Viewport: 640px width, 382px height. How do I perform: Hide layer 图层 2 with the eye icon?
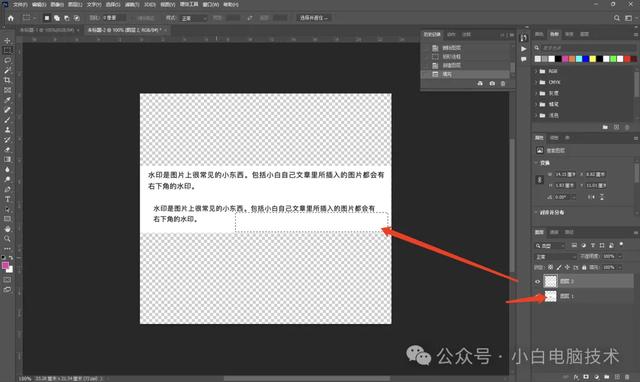[538, 281]
